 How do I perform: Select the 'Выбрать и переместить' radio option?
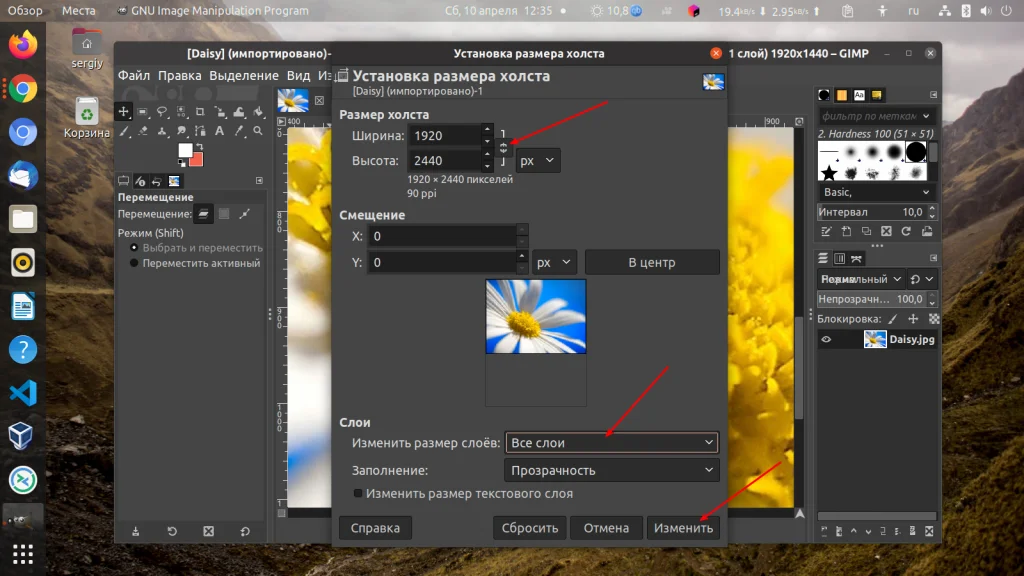click(x=132, y=247)
